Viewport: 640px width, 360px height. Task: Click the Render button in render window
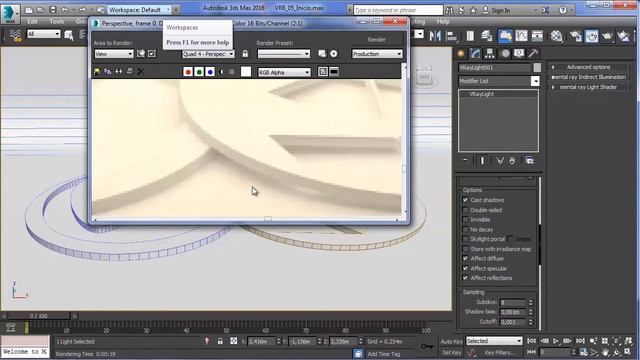(376, 40)
